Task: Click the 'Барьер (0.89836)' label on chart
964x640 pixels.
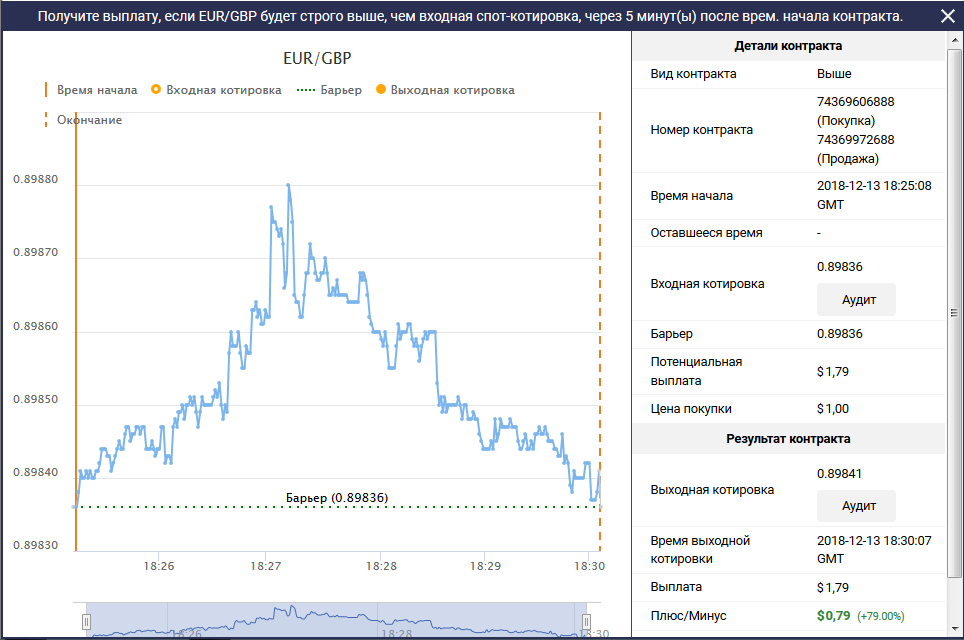Action: pos(337,497)
